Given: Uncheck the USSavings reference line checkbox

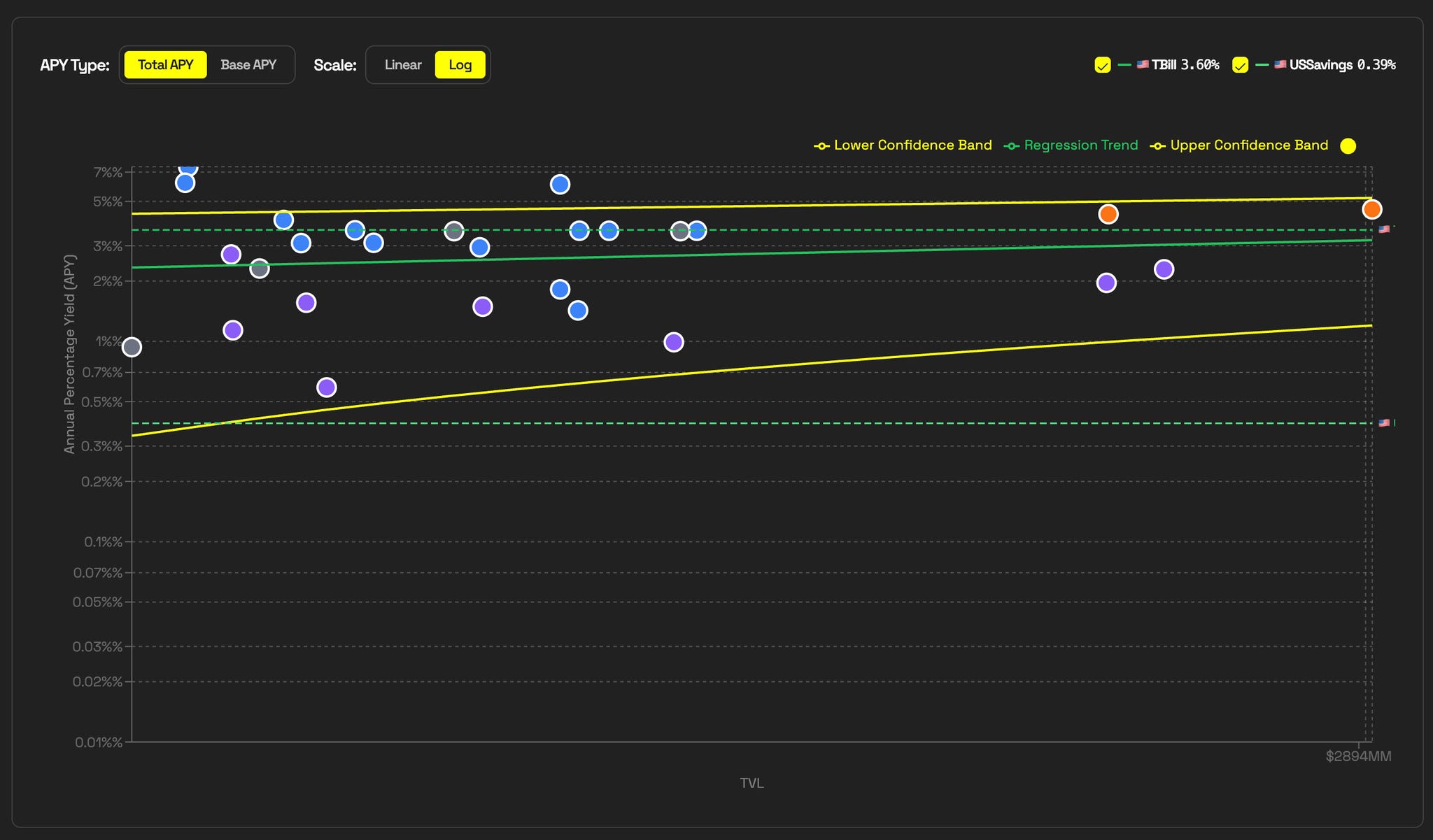Looking at the screenshot, I should point(1240,65).
